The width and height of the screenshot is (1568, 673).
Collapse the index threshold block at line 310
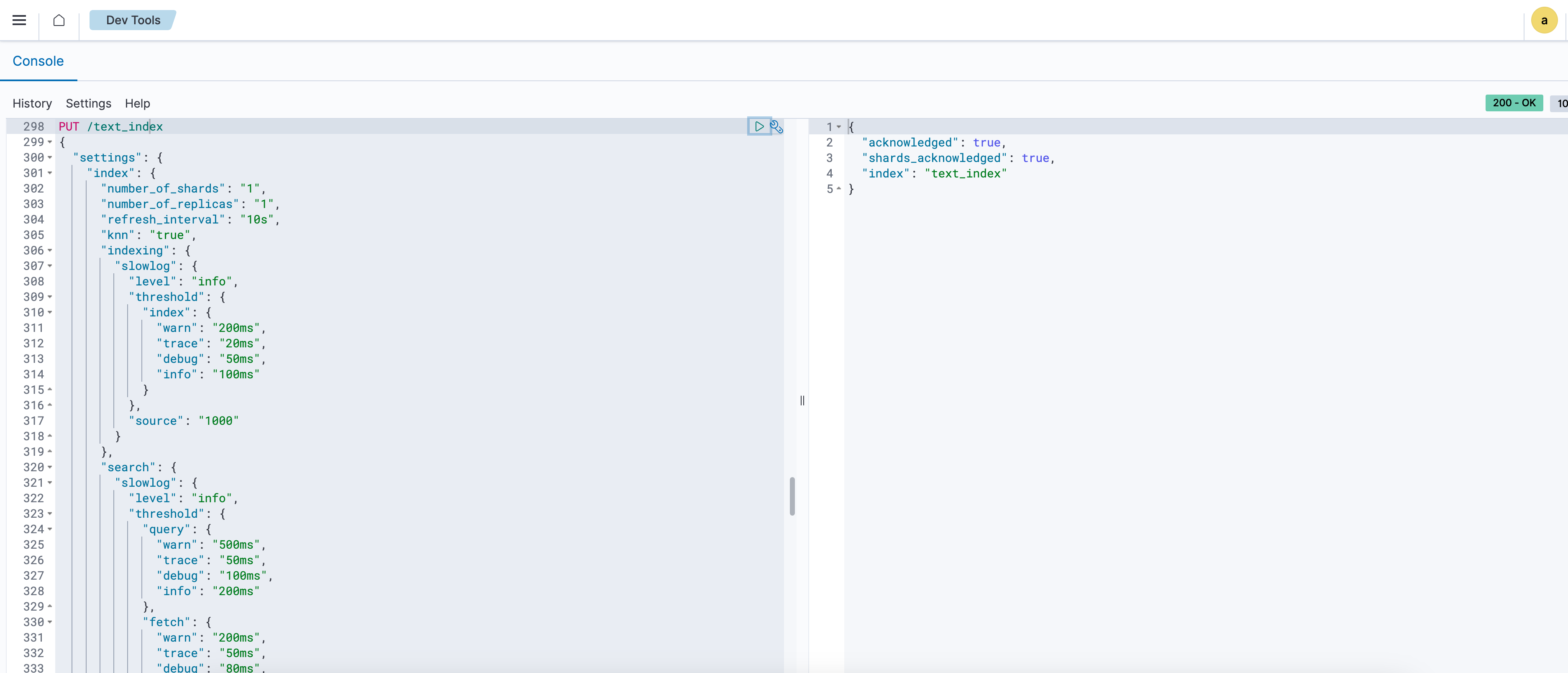[50, 313]
